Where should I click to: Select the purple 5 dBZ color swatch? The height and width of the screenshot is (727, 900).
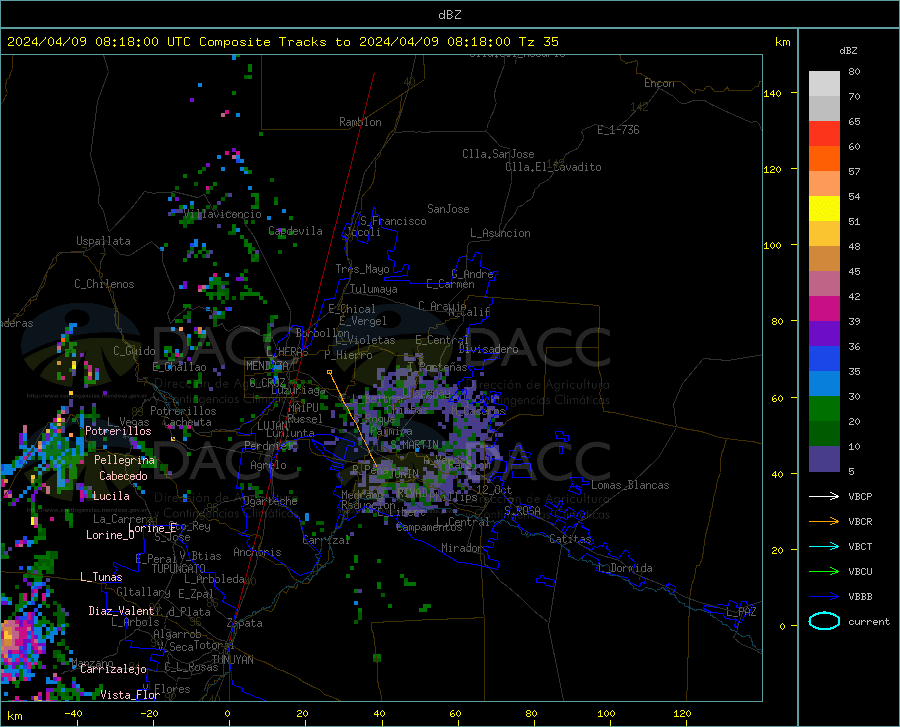pos(824,459)
